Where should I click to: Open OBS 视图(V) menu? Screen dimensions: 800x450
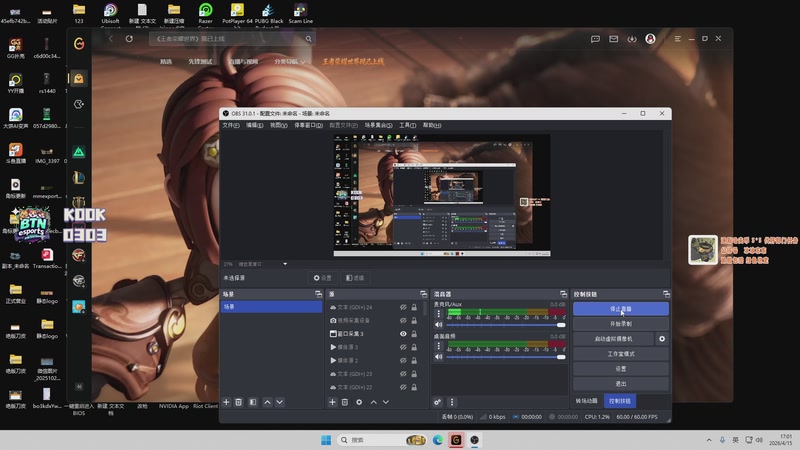[x=279, y=125]
